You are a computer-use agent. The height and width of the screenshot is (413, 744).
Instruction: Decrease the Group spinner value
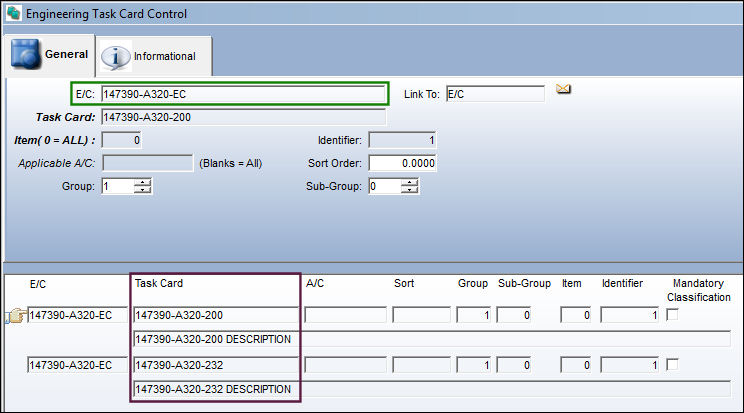coord(142,190)
